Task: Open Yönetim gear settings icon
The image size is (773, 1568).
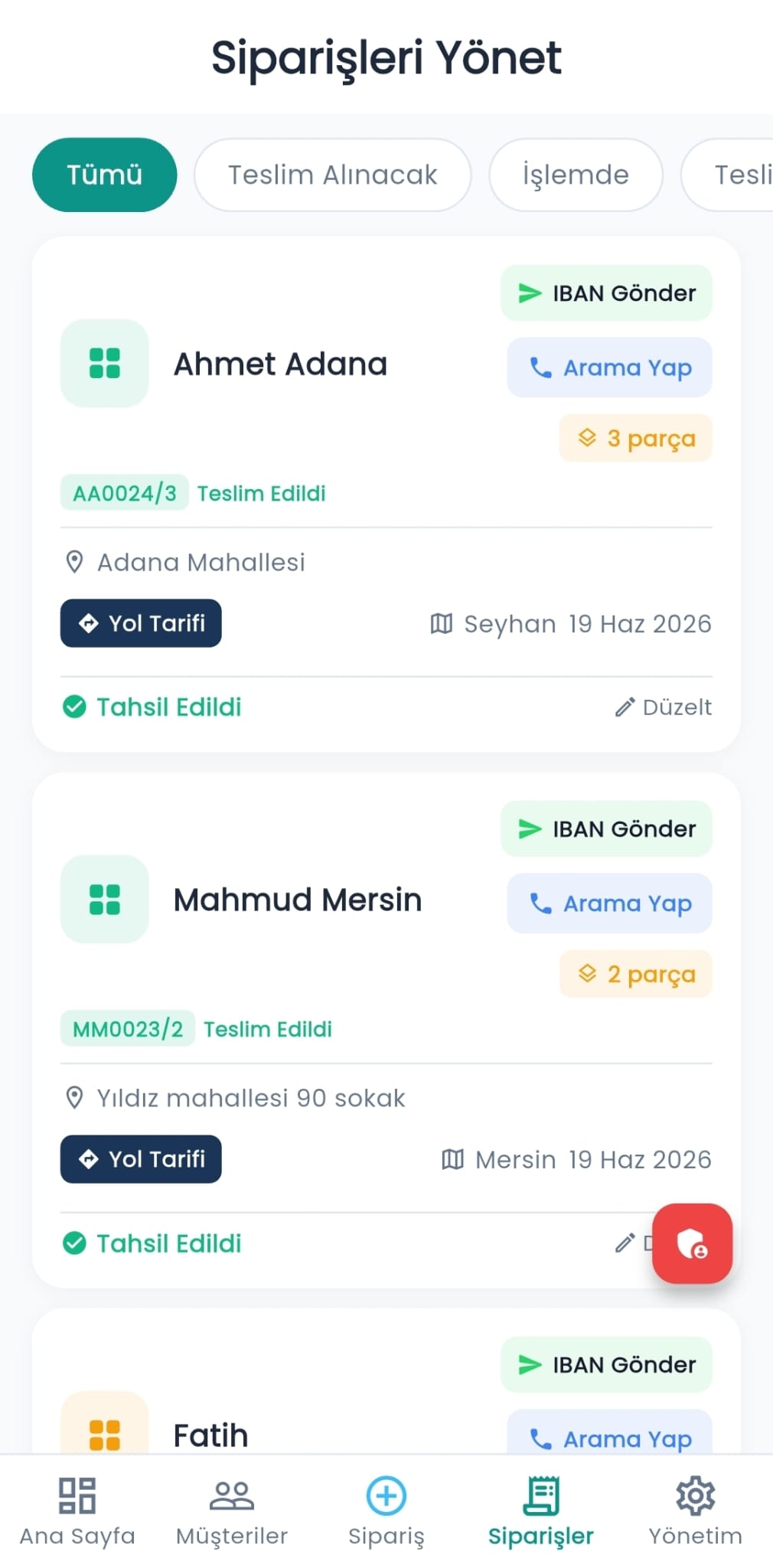Action: click(695, 1495)
